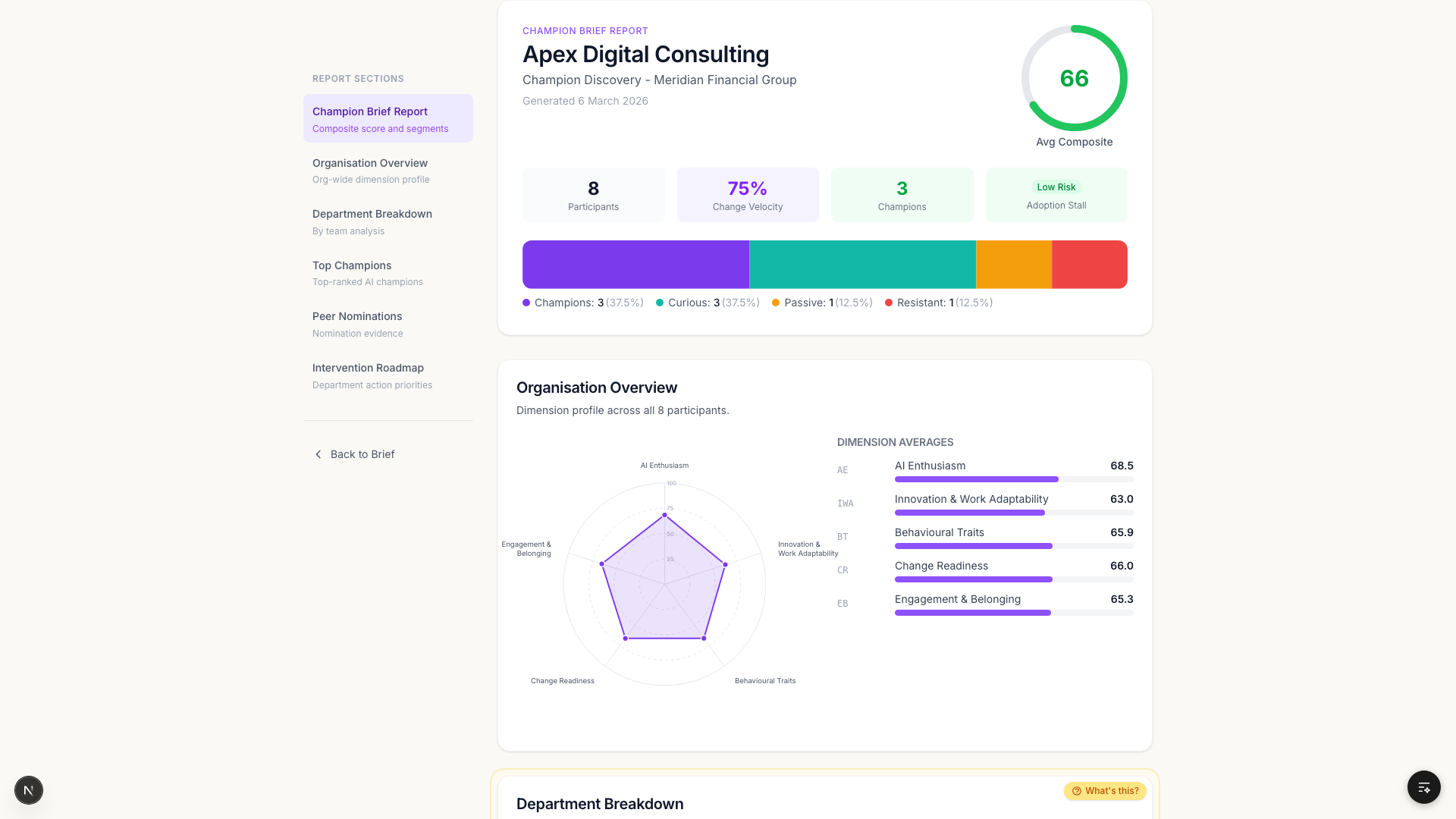Click the Innovation & Work Adaptability progress bar
This screenshot has width=1456, height=819.
(1014, 513)
